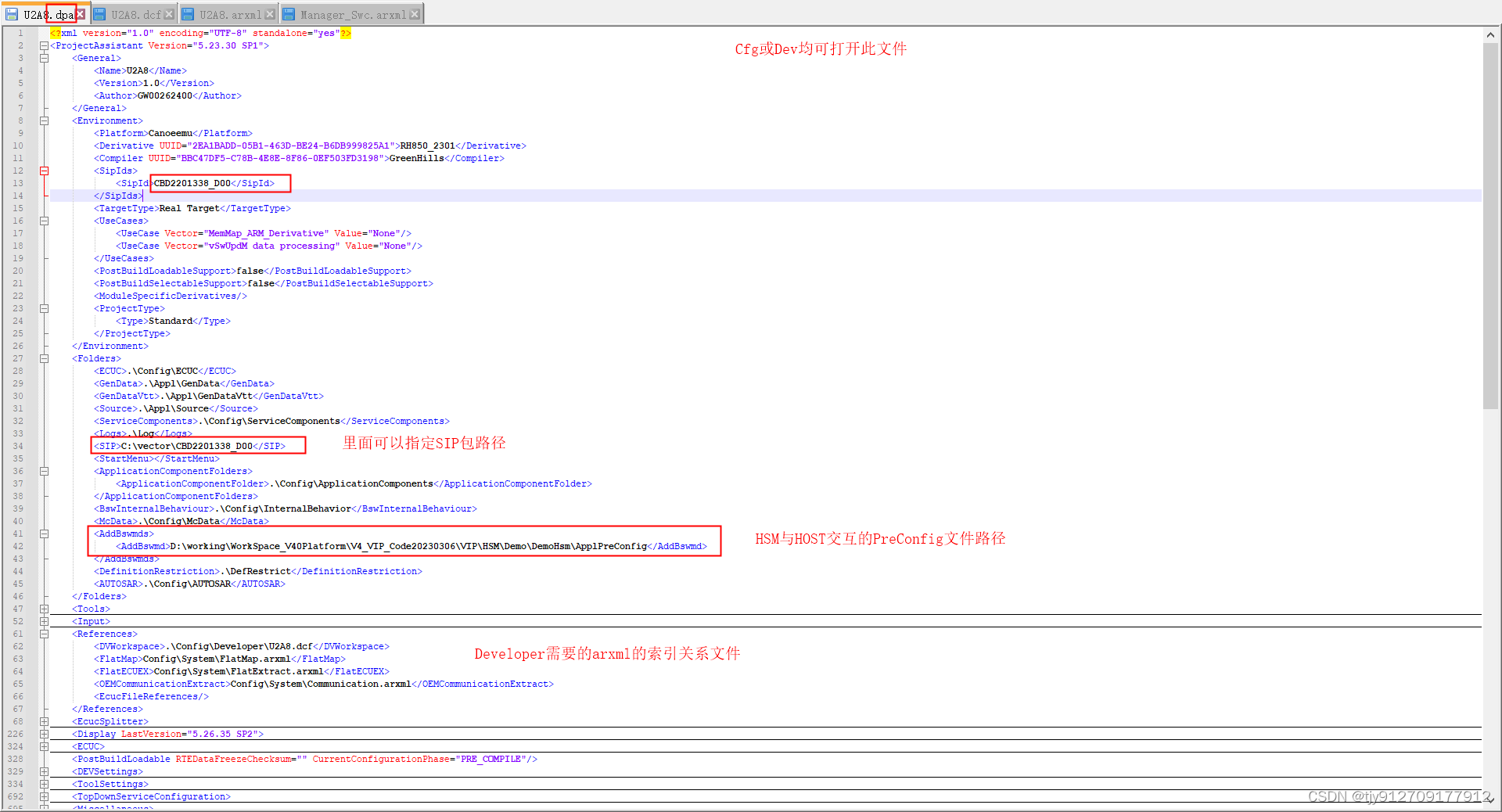Collapse the Folders section fold marker

[x=44, y=357]
